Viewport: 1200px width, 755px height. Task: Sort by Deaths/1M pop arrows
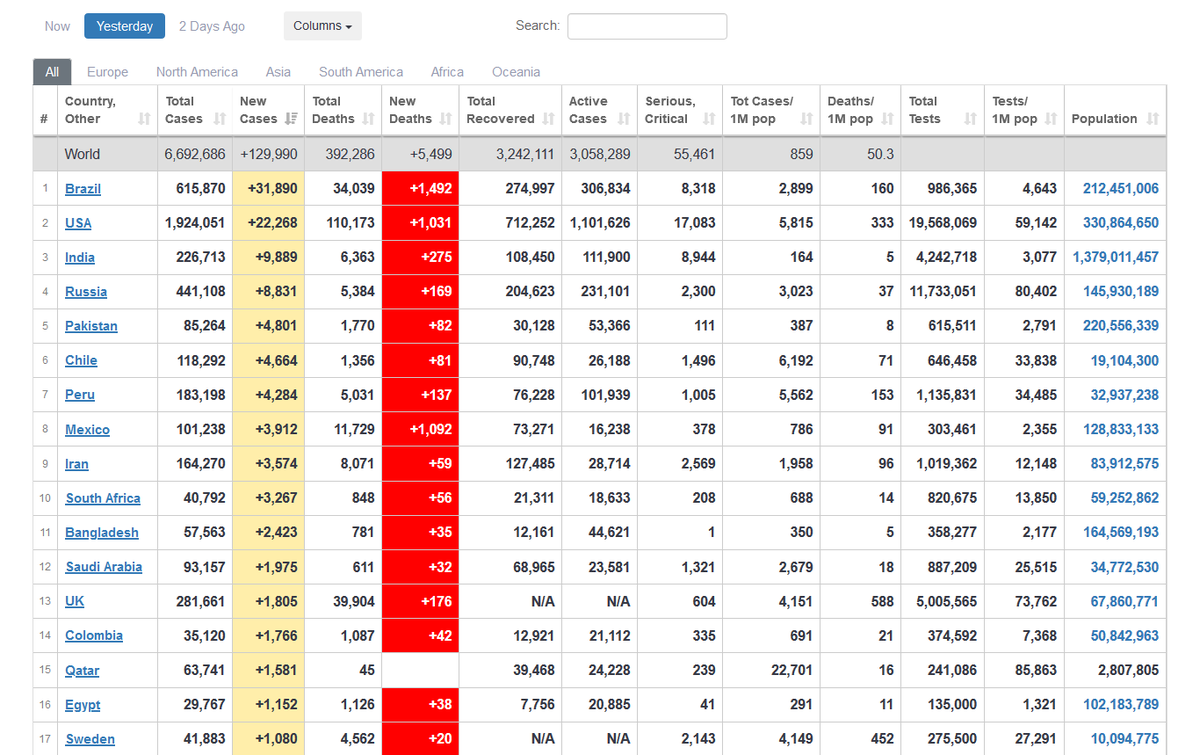887,119
